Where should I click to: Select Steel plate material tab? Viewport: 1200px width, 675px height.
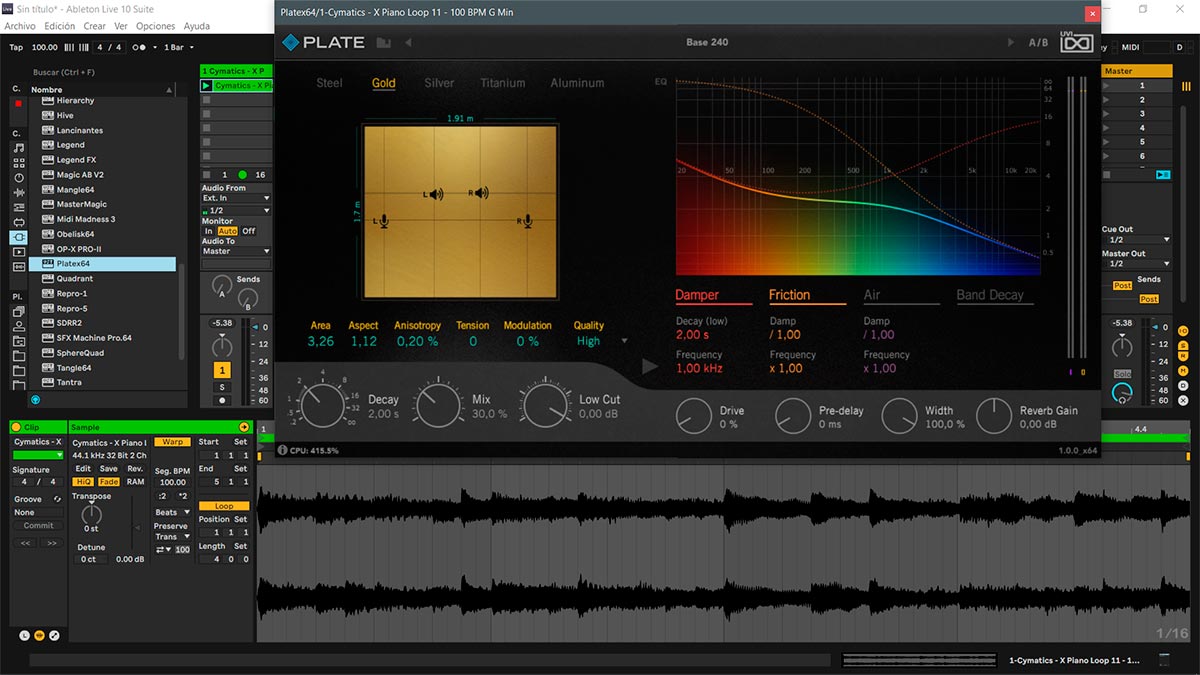click(329, 83)
